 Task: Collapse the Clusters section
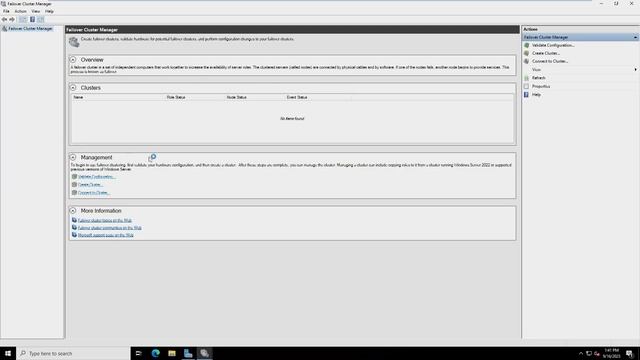point(73,87)
